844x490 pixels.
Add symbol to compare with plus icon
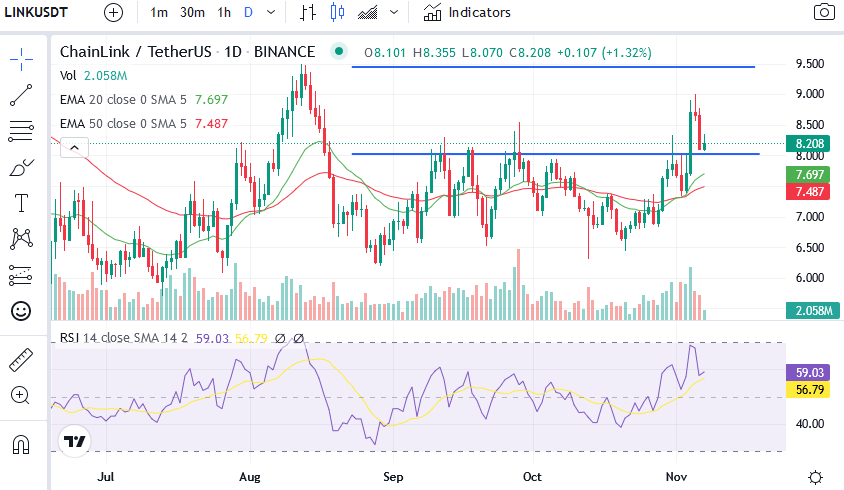point(113,12)
